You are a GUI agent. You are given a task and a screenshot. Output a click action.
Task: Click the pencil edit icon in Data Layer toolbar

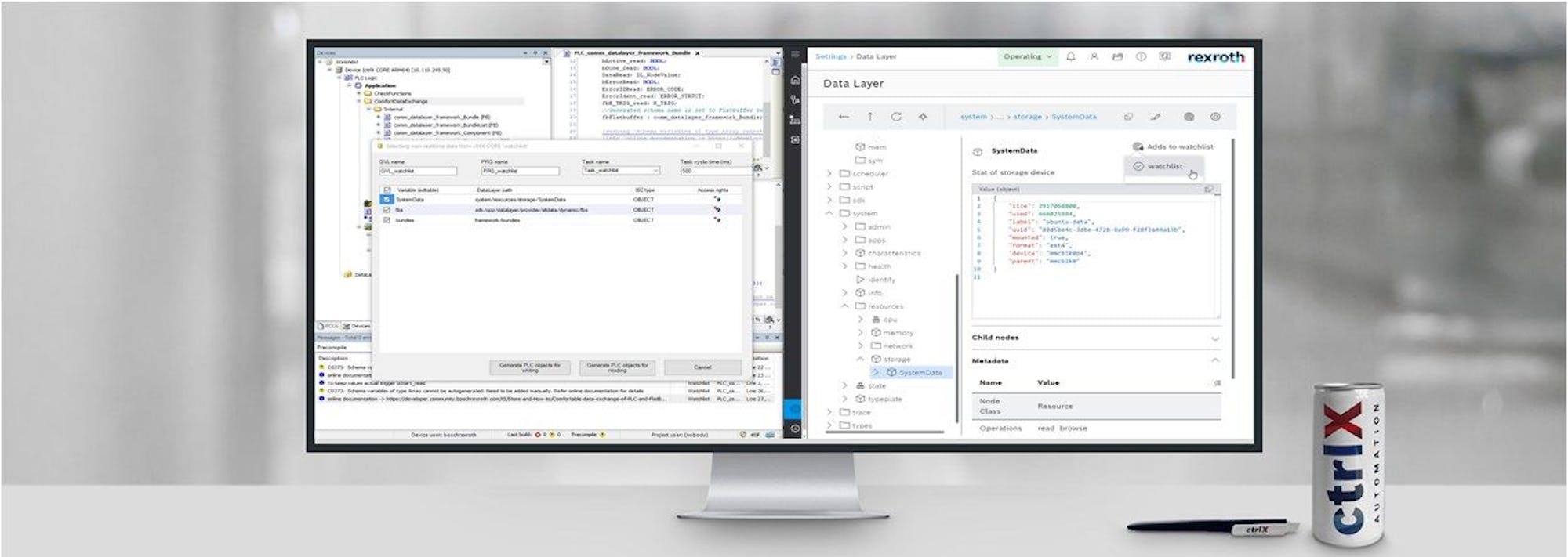1155,117
